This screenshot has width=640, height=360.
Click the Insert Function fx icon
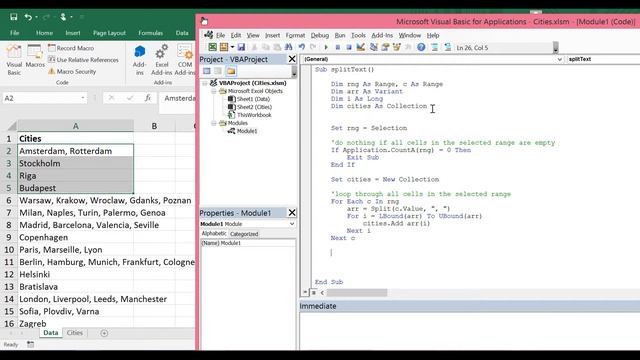click(148, 98)
